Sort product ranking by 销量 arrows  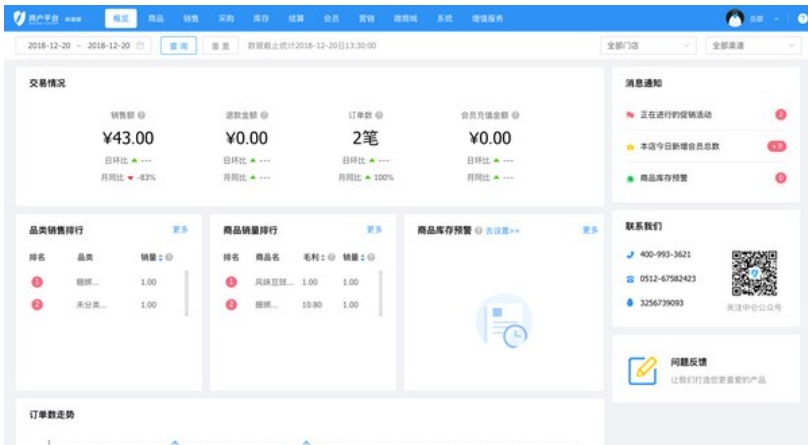click(363, 257)
